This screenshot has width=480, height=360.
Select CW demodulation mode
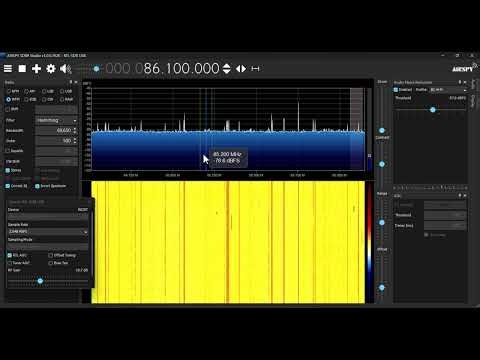click(44, 99)
